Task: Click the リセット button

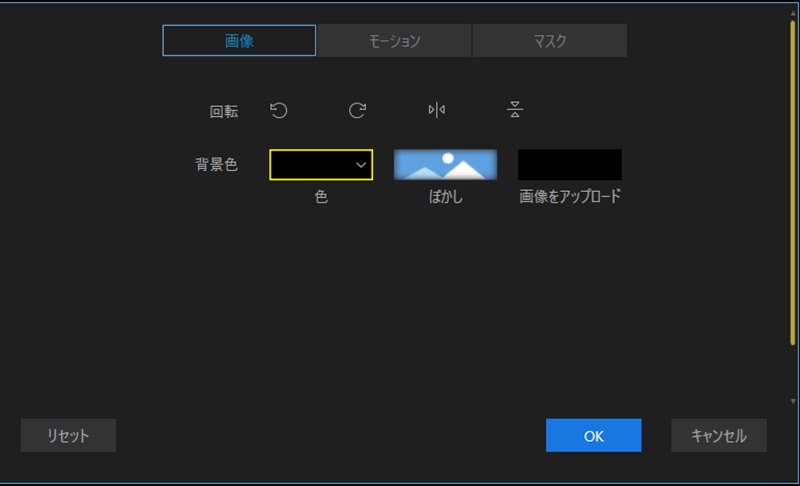Action: click(68, 436)
